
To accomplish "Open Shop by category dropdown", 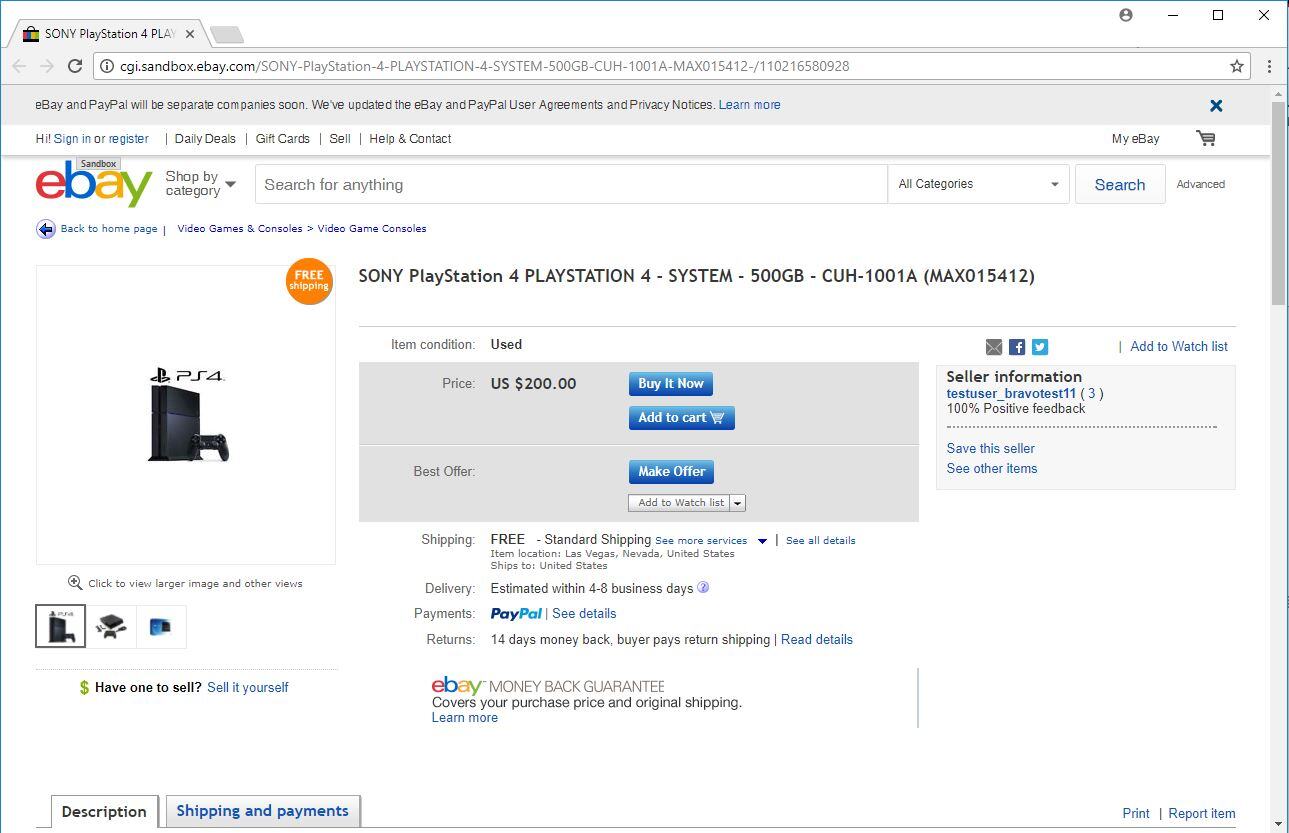I will (x=200, y=184).
